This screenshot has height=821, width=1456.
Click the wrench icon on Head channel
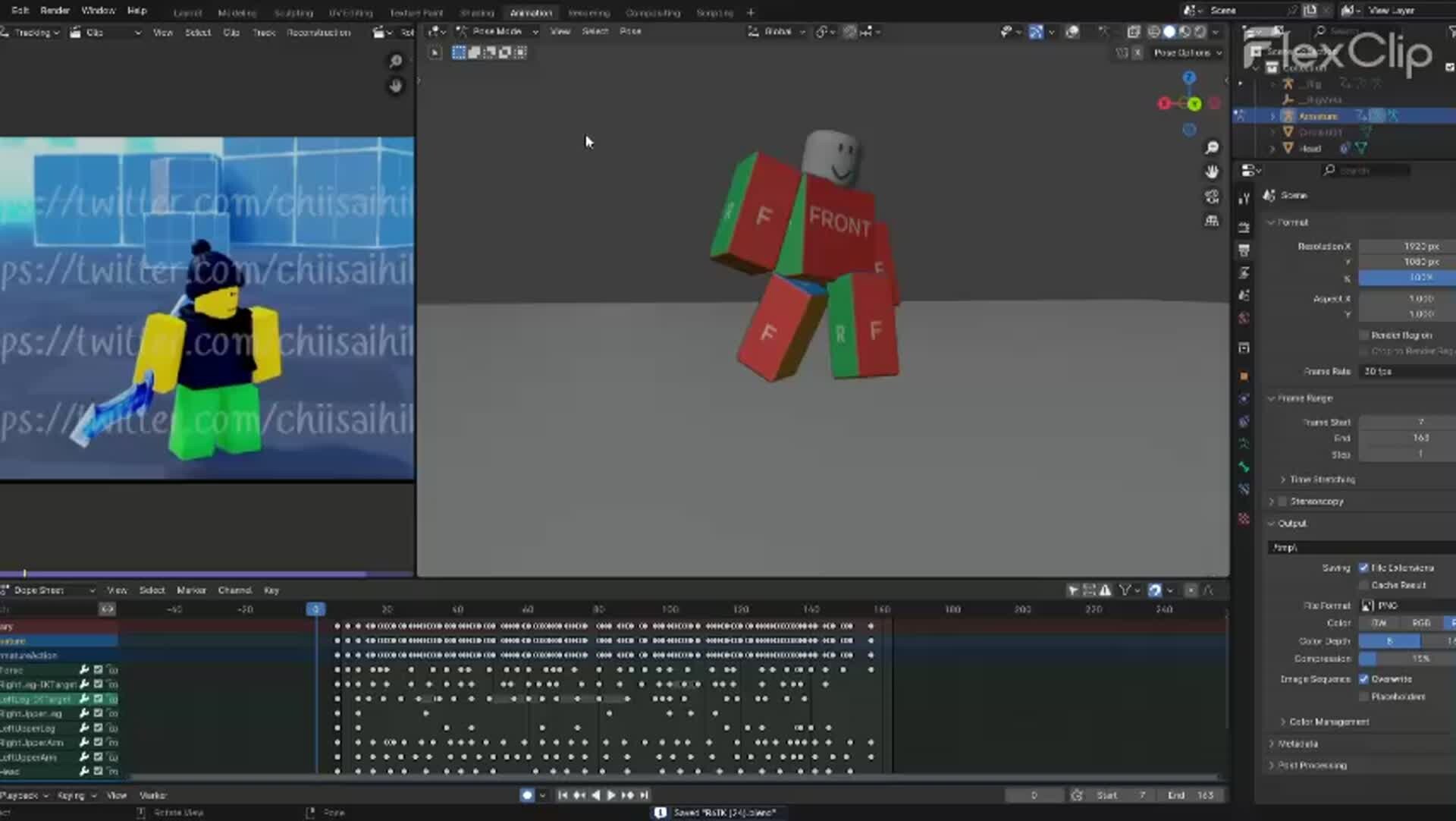84,771
